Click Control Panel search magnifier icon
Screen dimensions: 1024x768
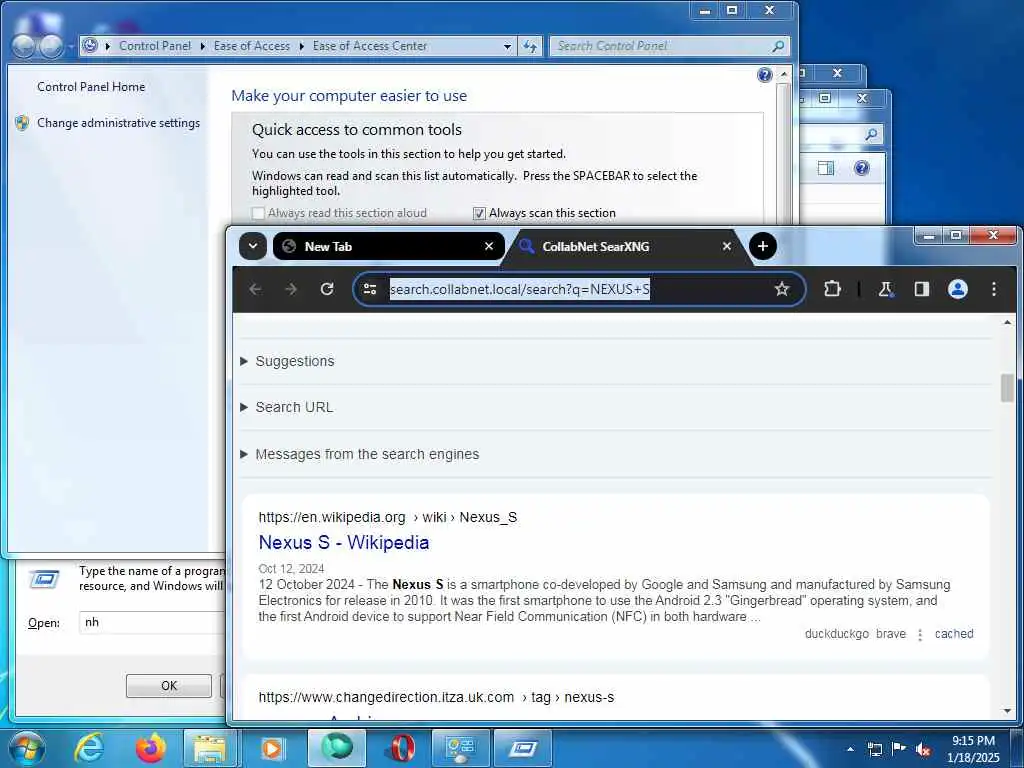pyautogui.click(x=778, y=46)
